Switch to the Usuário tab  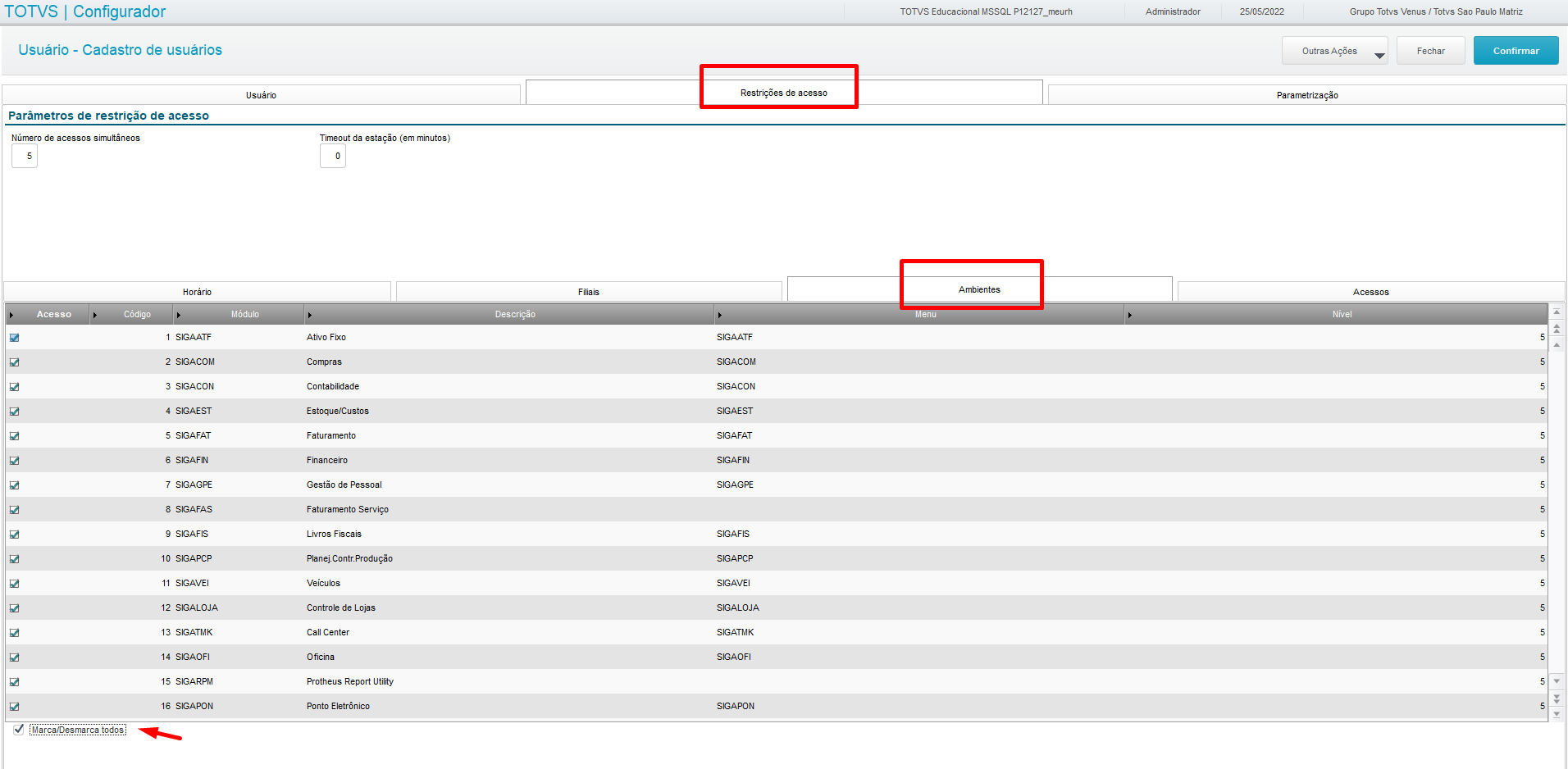pyautogui.click(x=261, y=95)
